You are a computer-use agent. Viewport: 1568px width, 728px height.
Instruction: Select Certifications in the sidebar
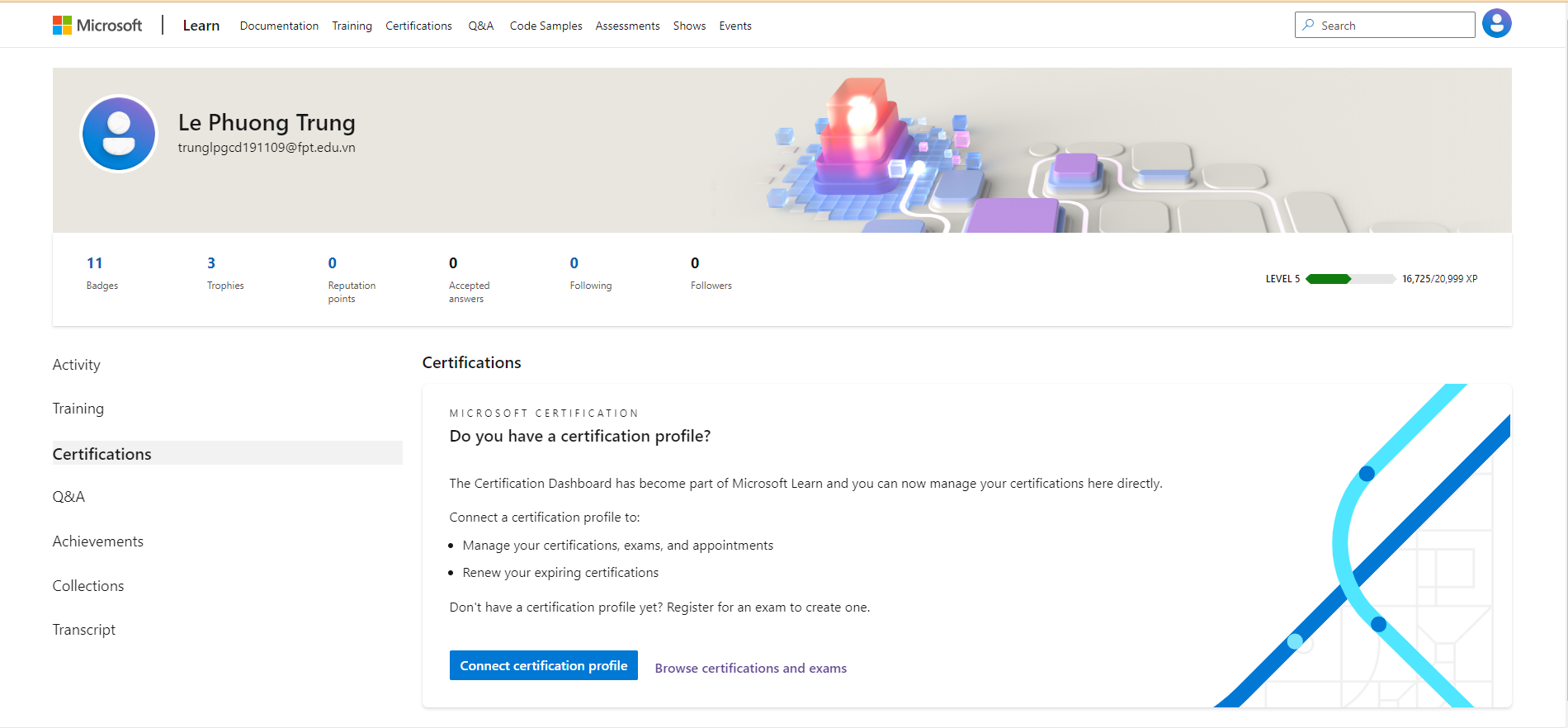click(x=227, y=453)
